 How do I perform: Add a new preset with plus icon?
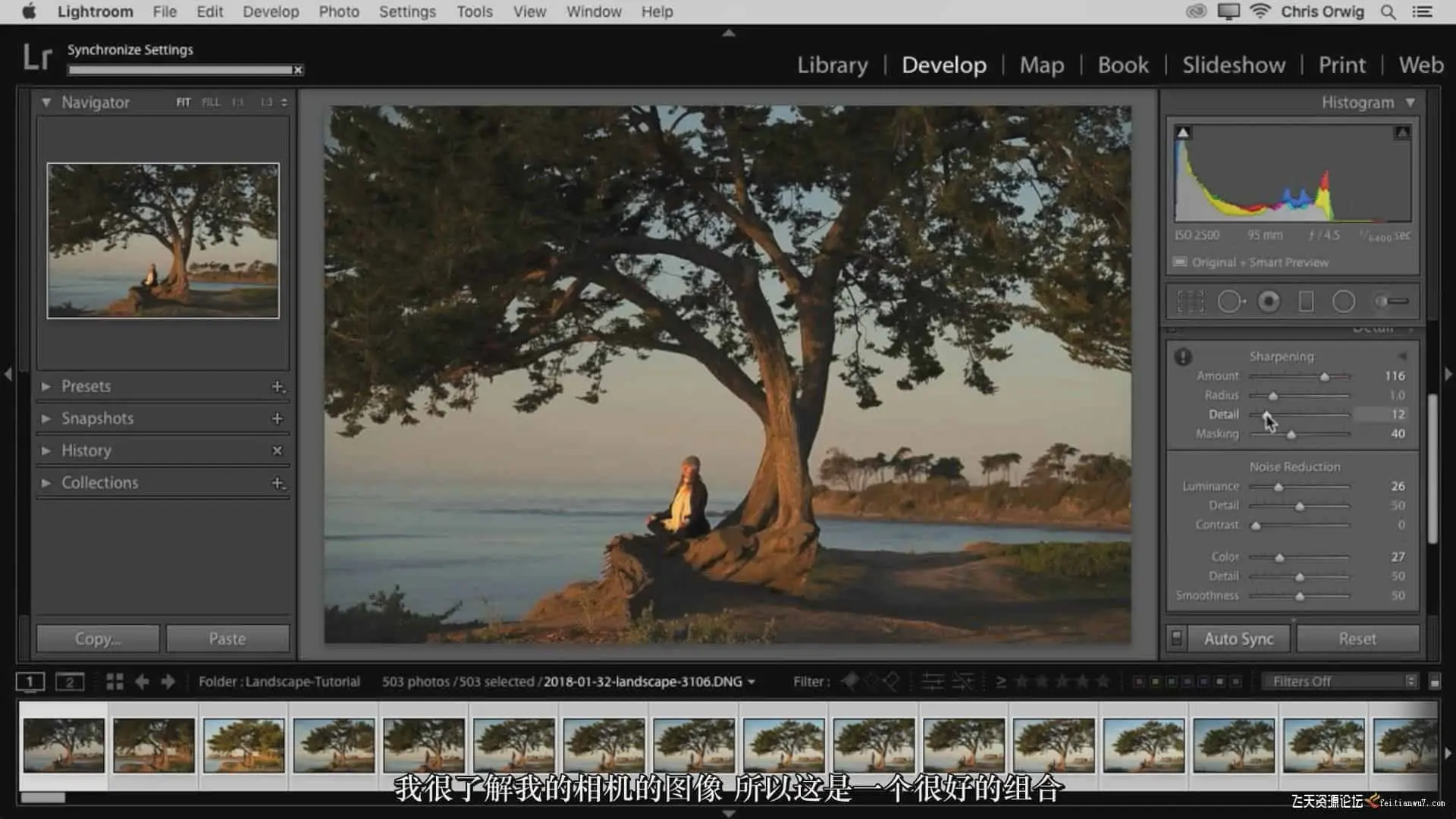click(x=278, y=387)
